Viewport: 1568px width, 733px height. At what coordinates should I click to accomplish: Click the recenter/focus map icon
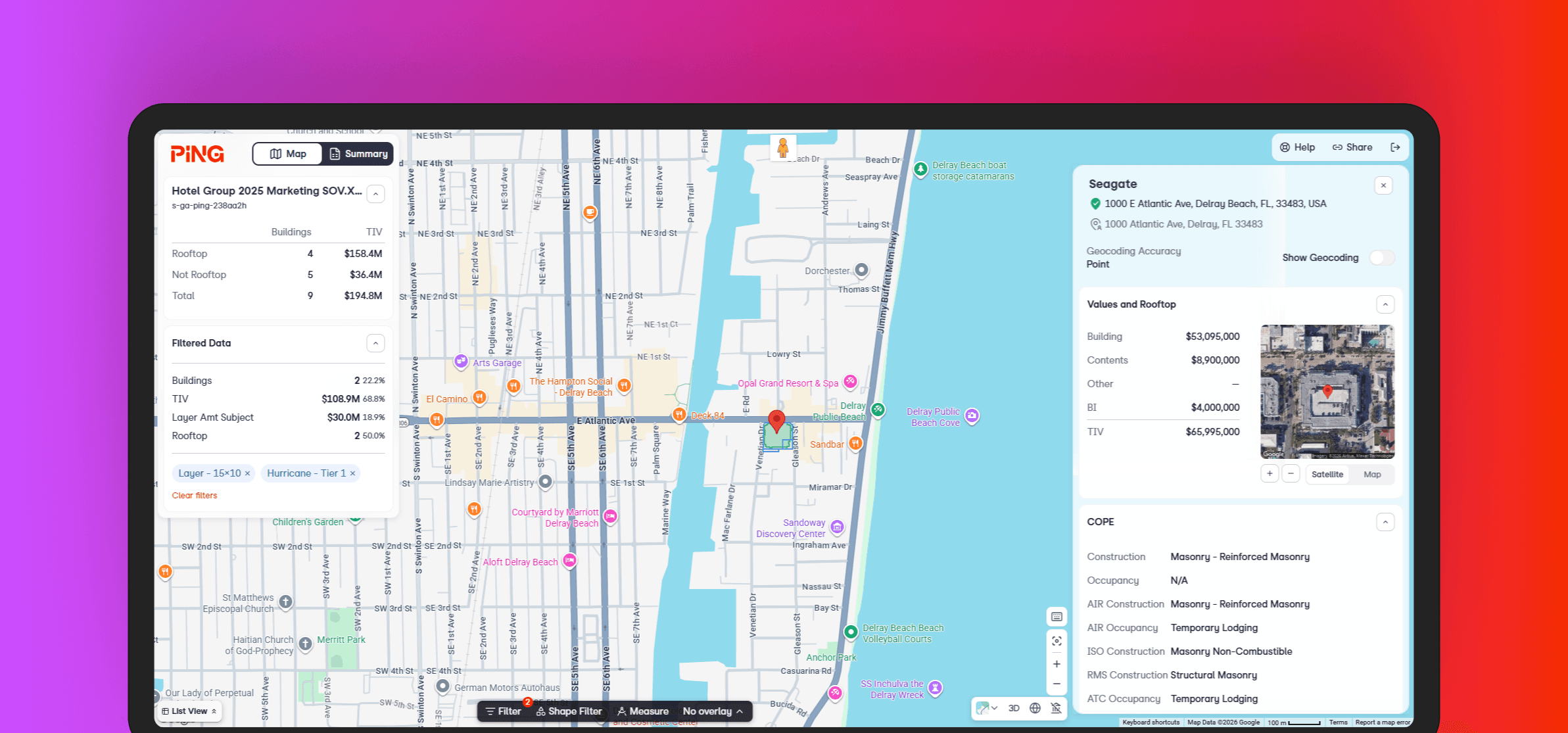coord(1057,641)
